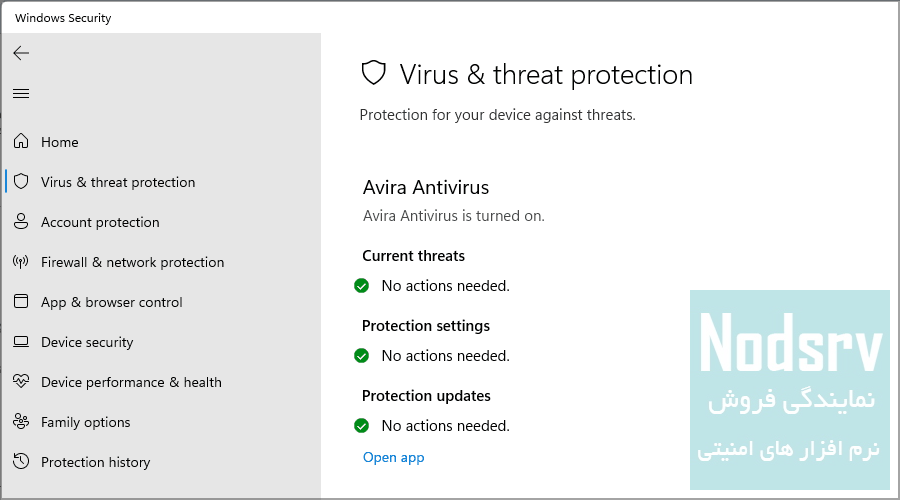Click the back arrow icon
900x500 pixels.
coord(21,53)
